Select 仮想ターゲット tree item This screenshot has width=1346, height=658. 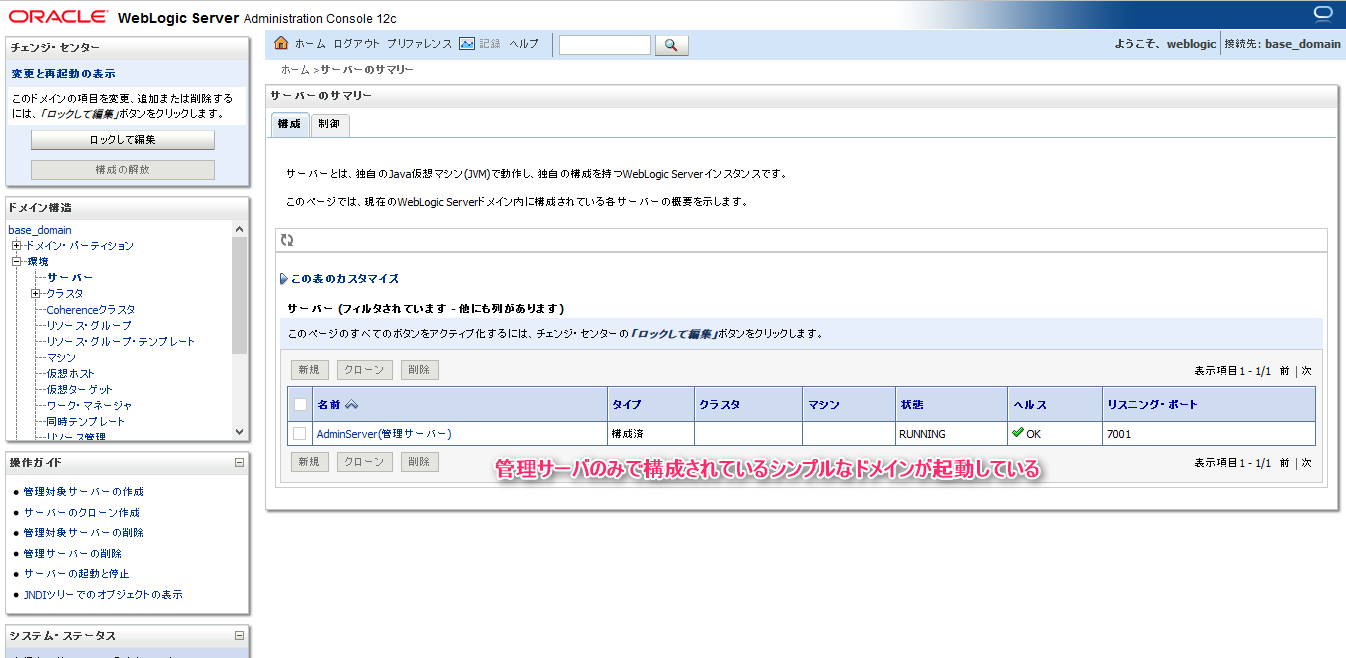pyautogui.click(x=80, y=390)
